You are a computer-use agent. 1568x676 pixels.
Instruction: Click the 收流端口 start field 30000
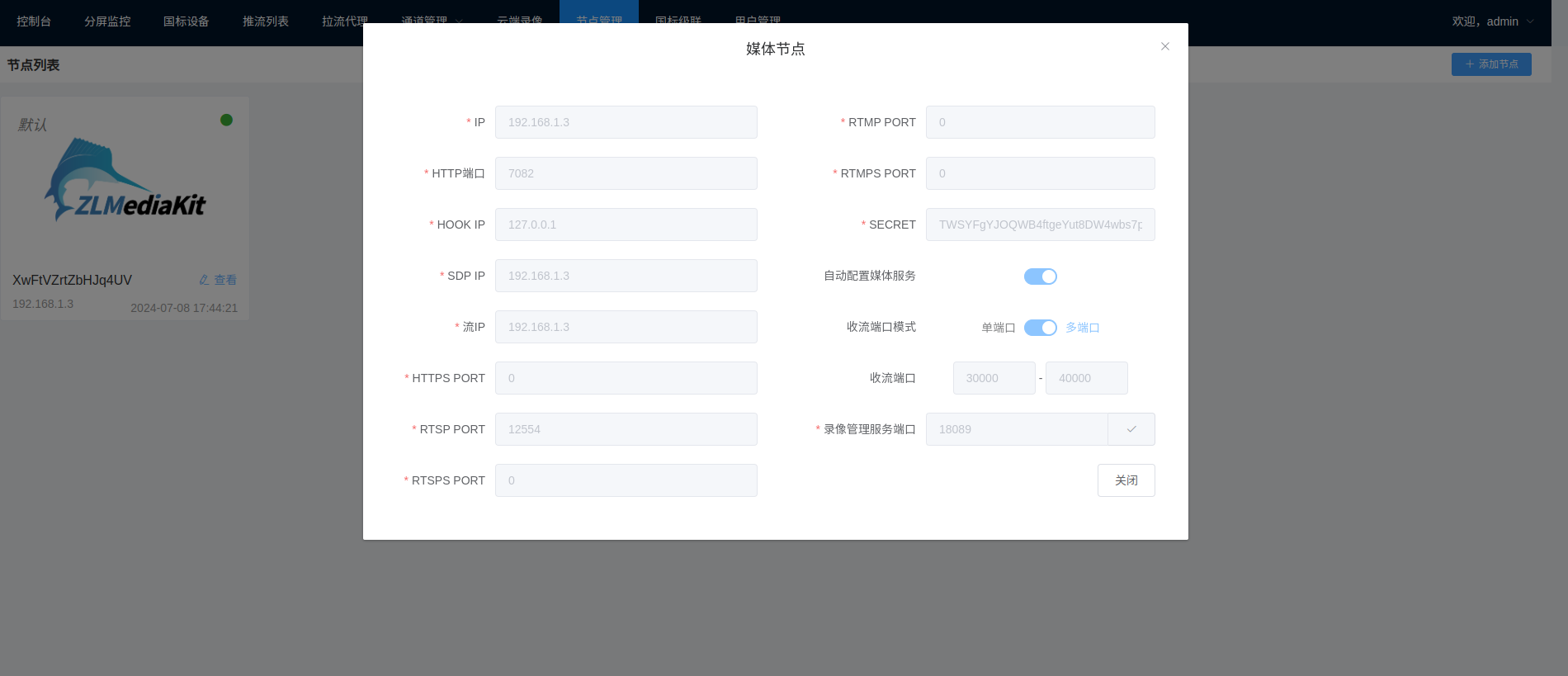(x=994, y=378)
